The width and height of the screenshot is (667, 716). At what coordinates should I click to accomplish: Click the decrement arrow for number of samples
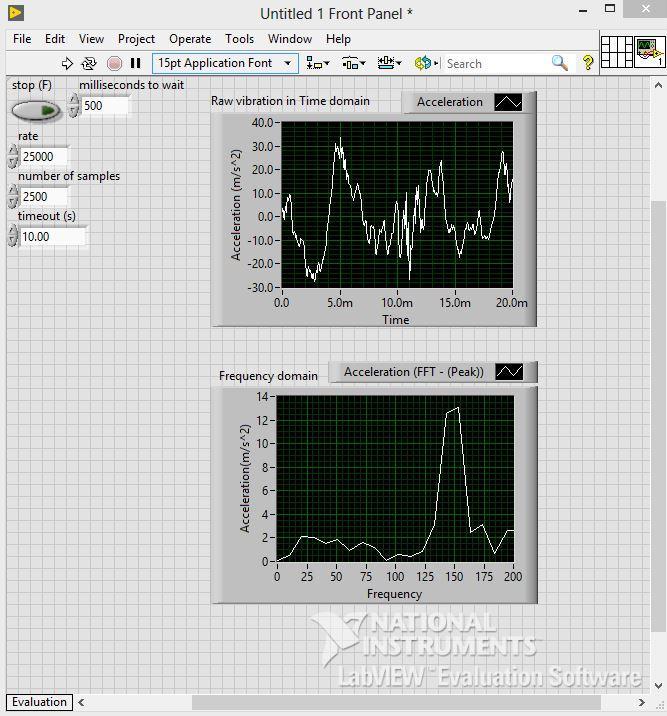coord(13,203)
